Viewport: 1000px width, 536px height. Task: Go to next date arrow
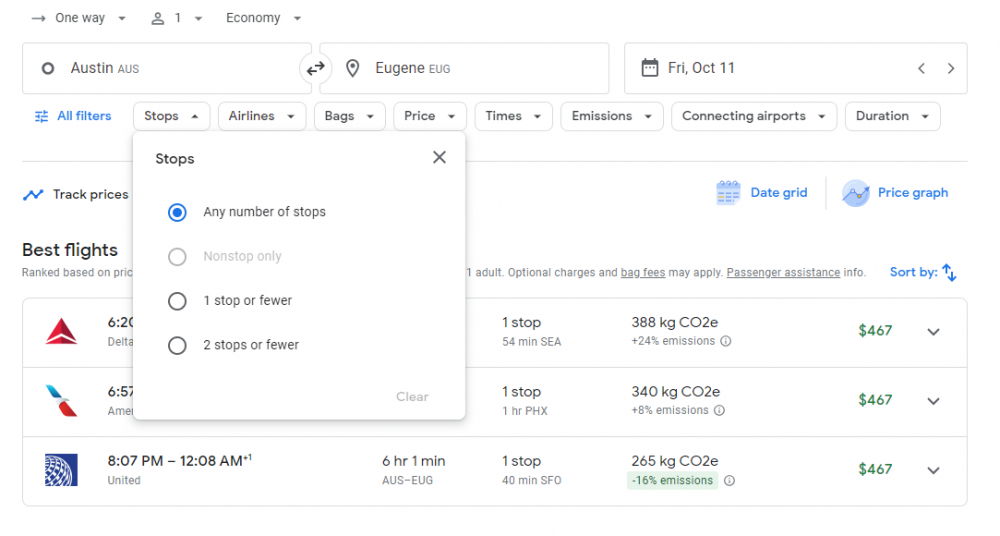[x=950, y=69]
